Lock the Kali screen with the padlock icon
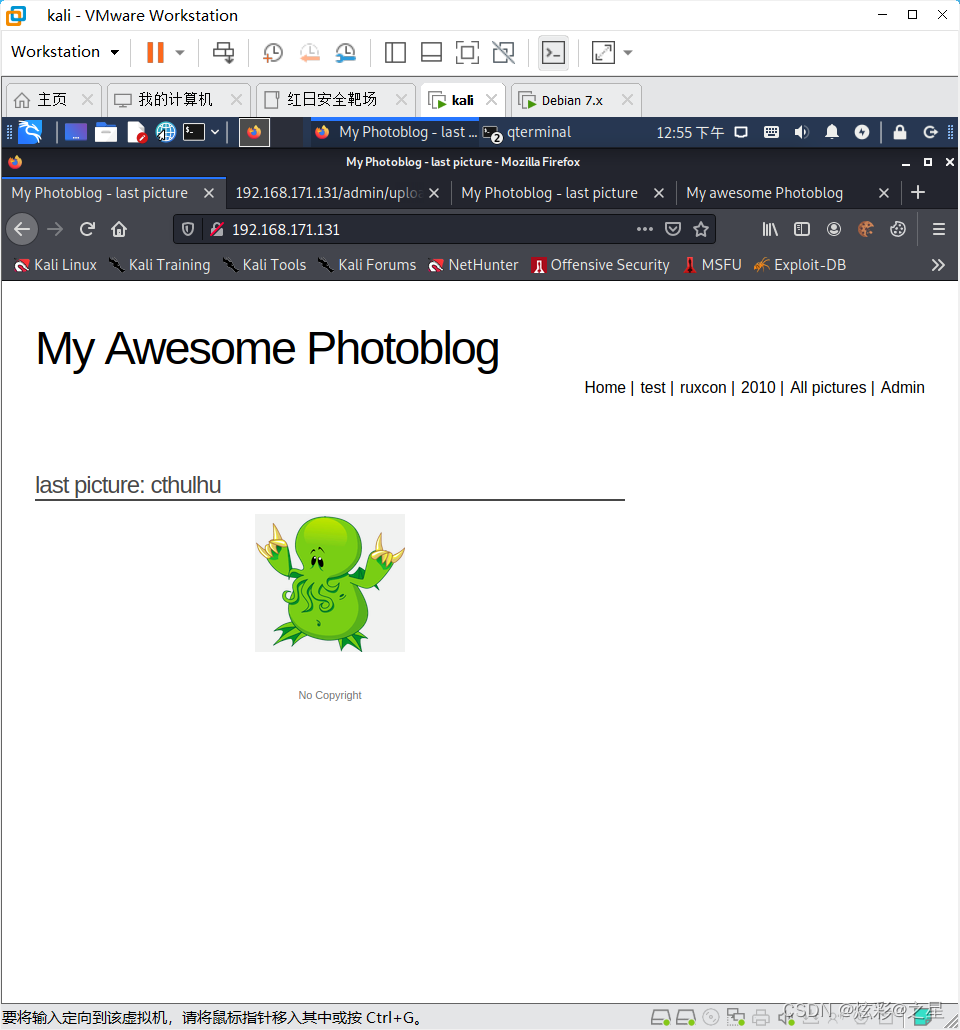 [x=900, y=132]
